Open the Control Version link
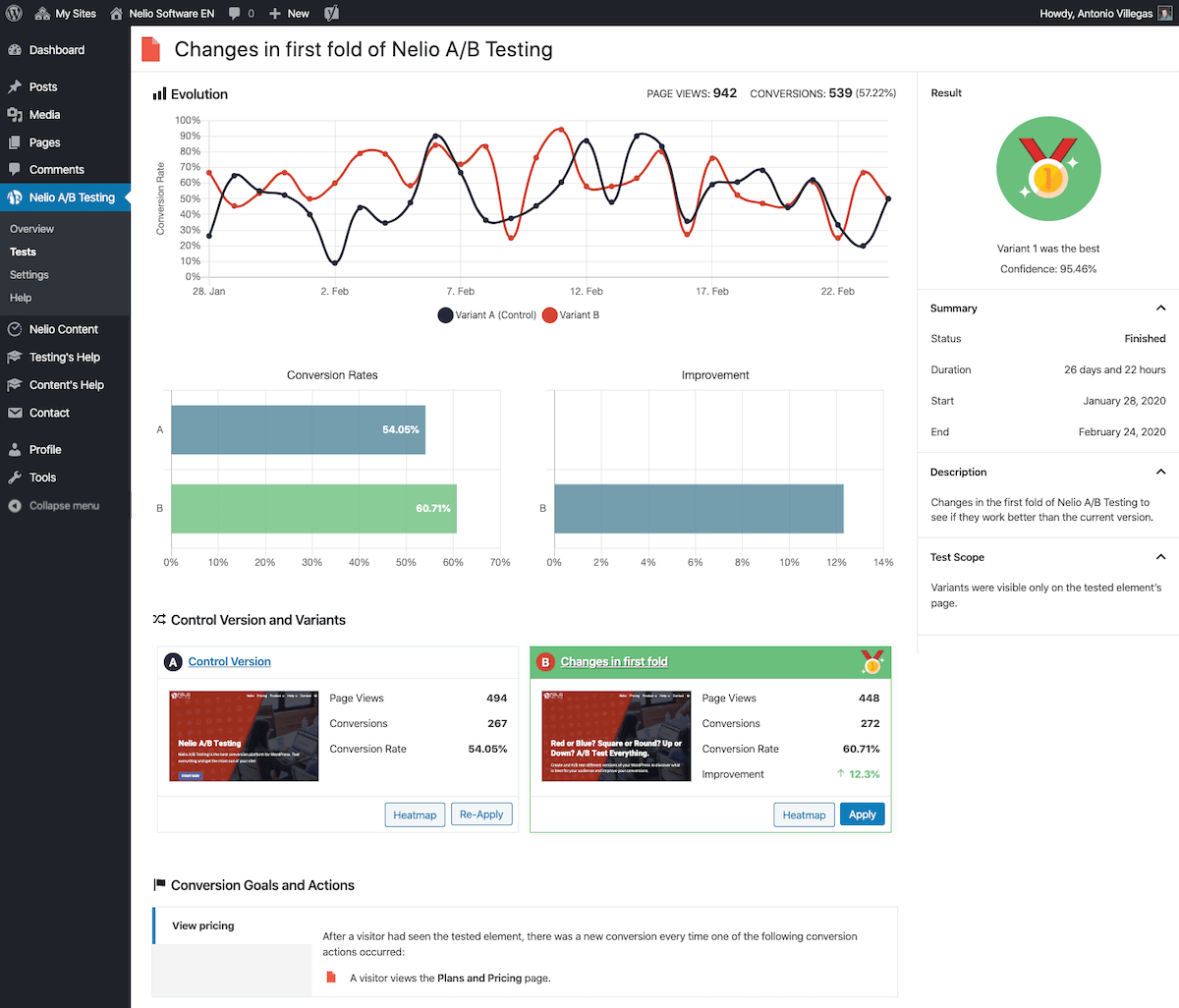The height and width of the screenshot is (1008, 1179). click(x=230, y=662)
